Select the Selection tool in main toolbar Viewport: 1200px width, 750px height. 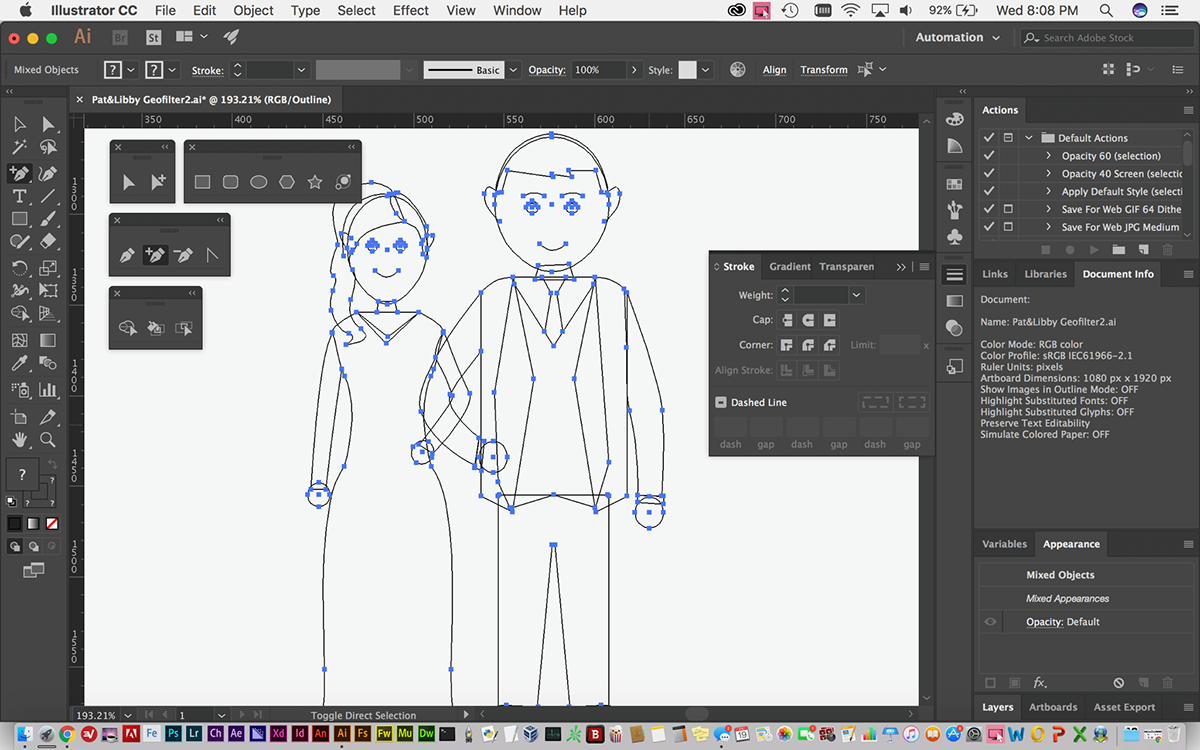19,124
